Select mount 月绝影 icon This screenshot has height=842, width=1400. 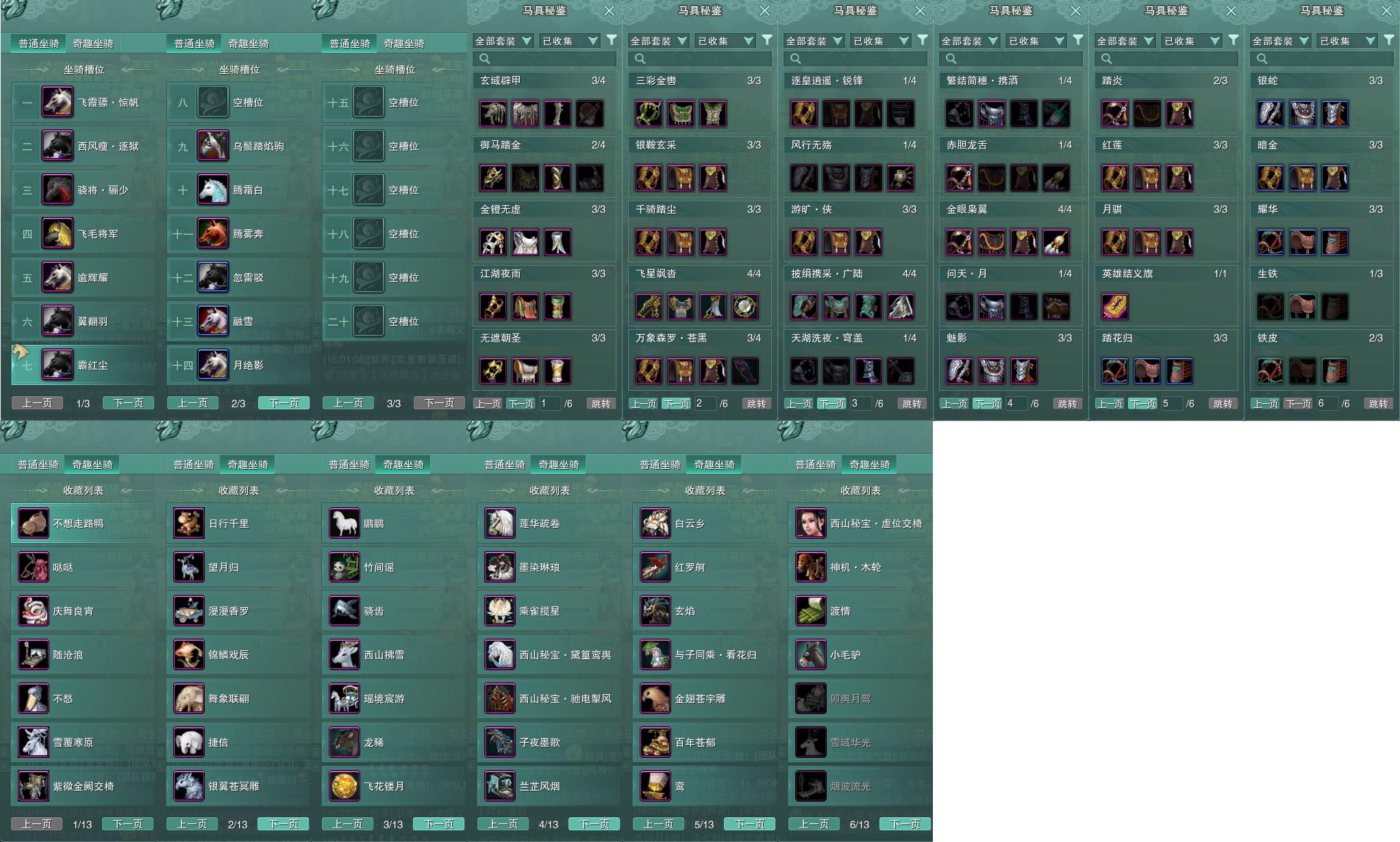tap(213, 365)
